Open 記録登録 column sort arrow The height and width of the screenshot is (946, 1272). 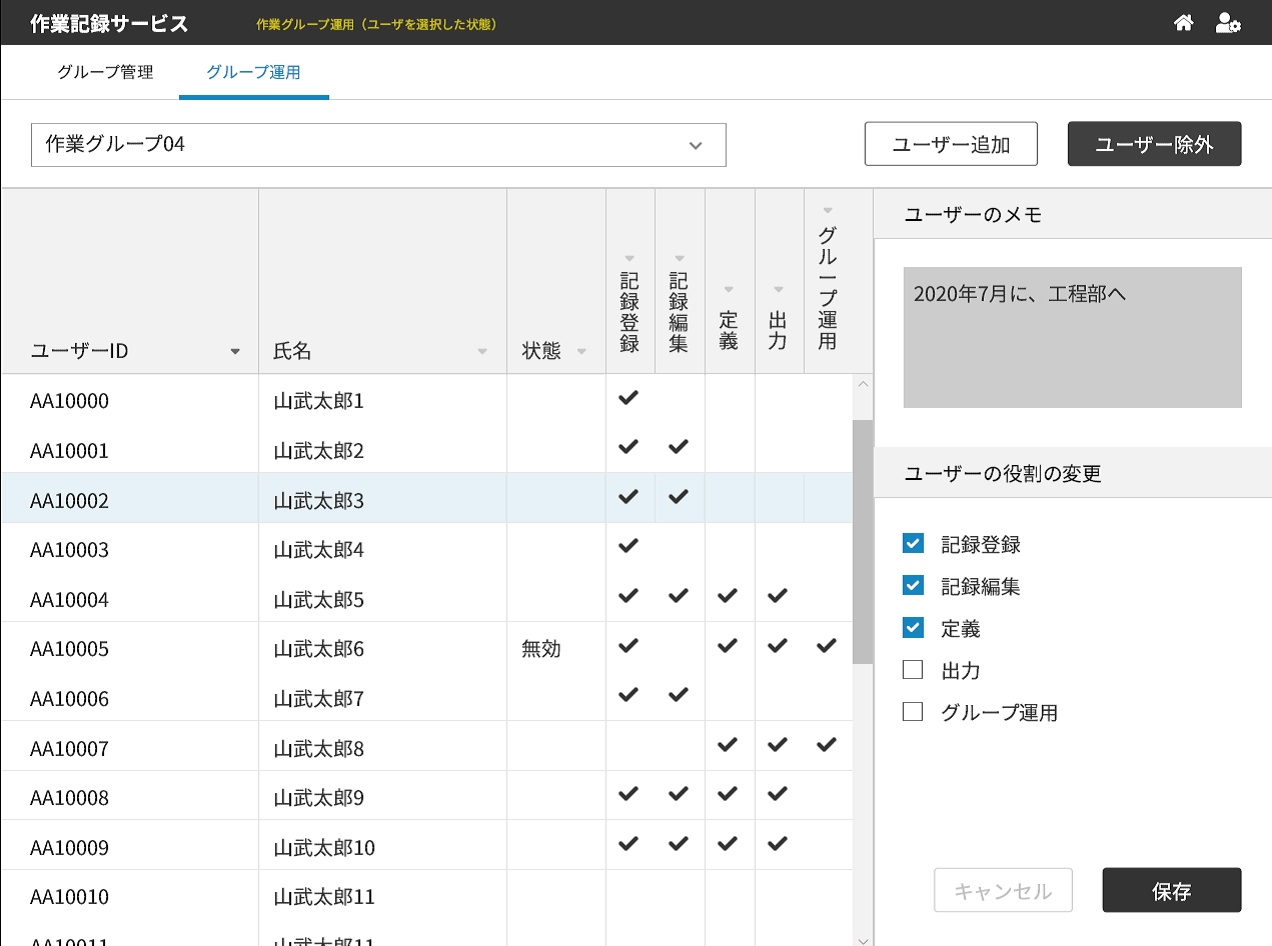(629, 259)
